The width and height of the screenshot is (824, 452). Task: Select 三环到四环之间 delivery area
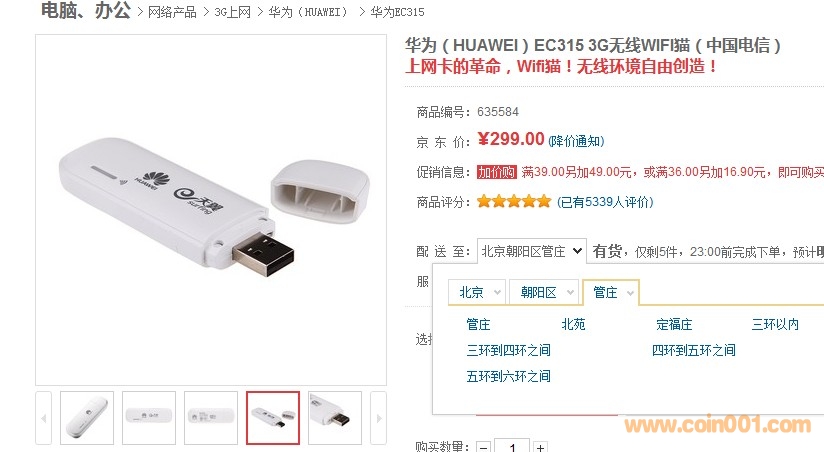pos(509,350)
